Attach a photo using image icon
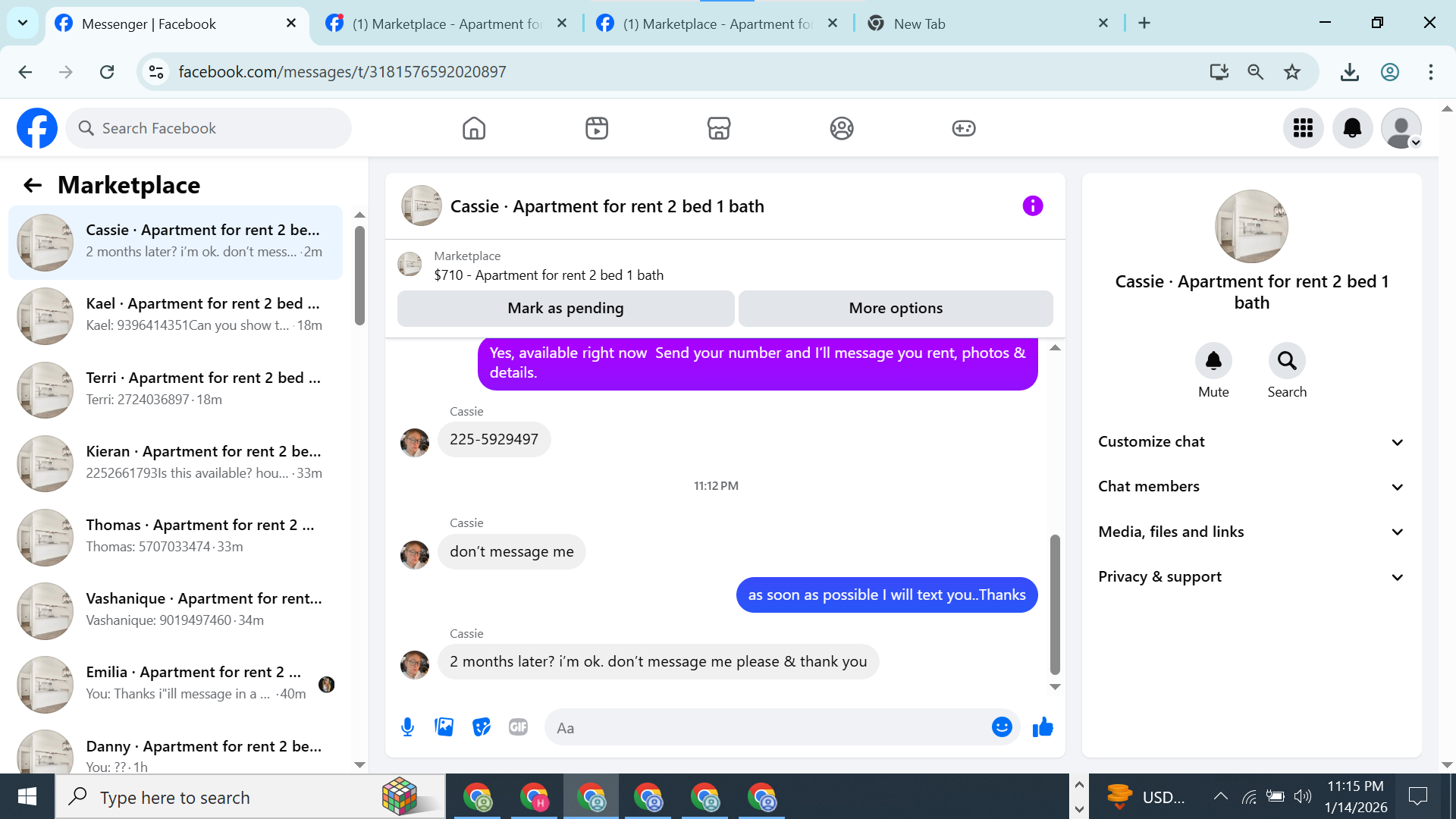1456x819 pixels. tap(444, 727)
